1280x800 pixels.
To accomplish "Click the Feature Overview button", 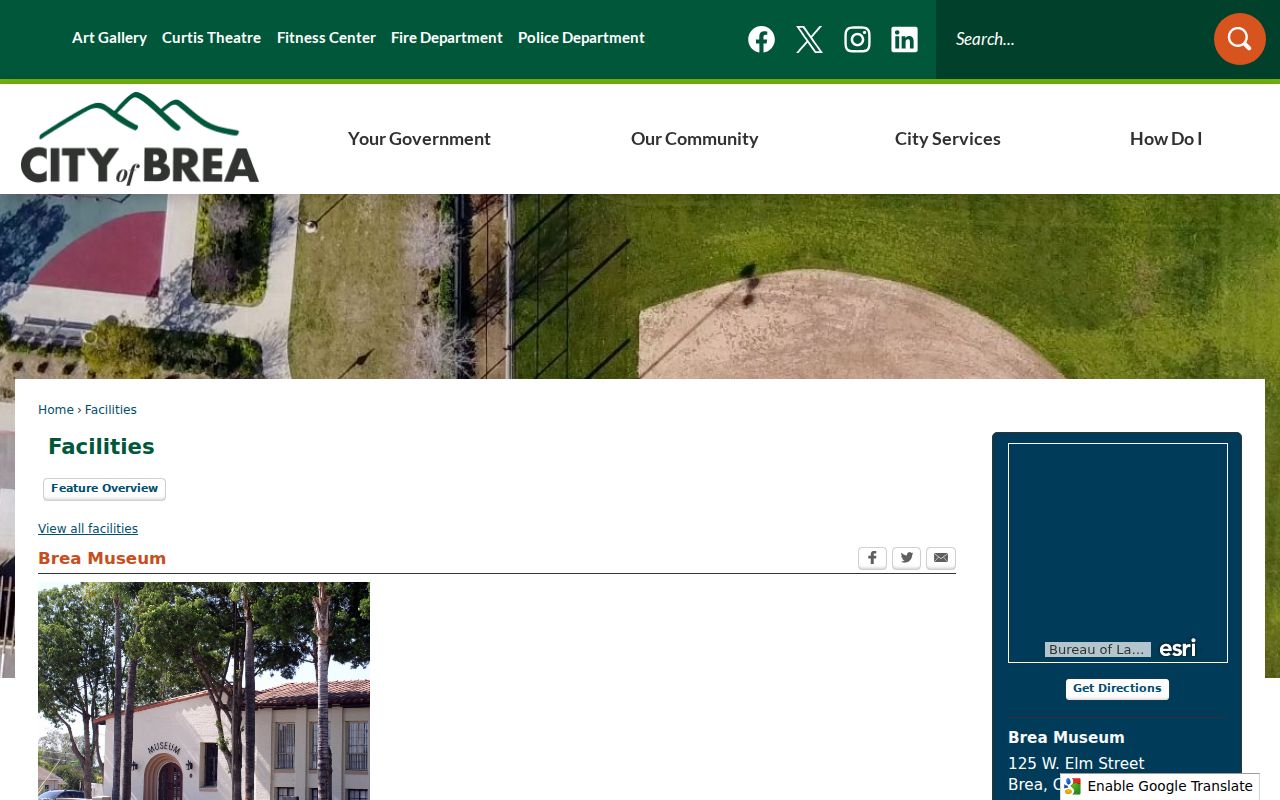I will (x=104, y=489).
